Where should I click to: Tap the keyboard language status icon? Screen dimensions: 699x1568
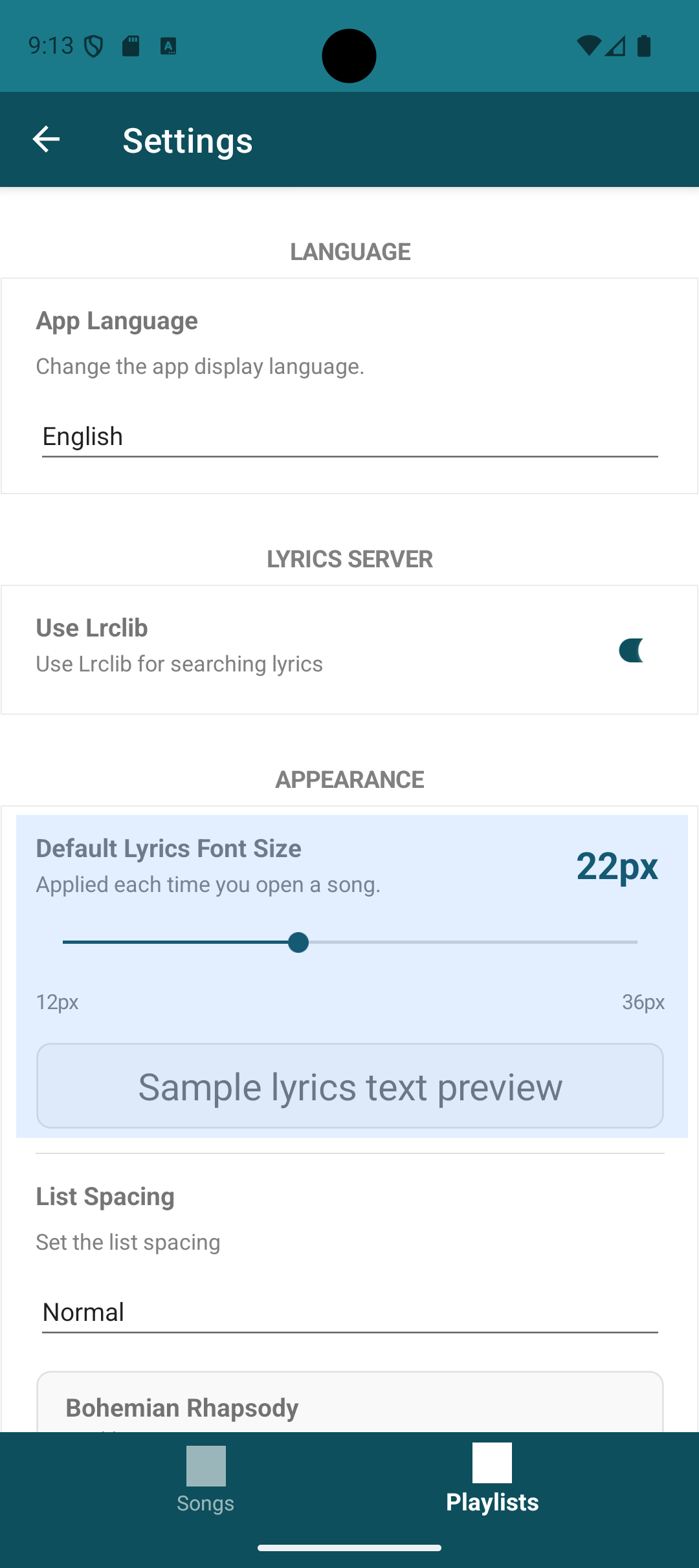168,46
